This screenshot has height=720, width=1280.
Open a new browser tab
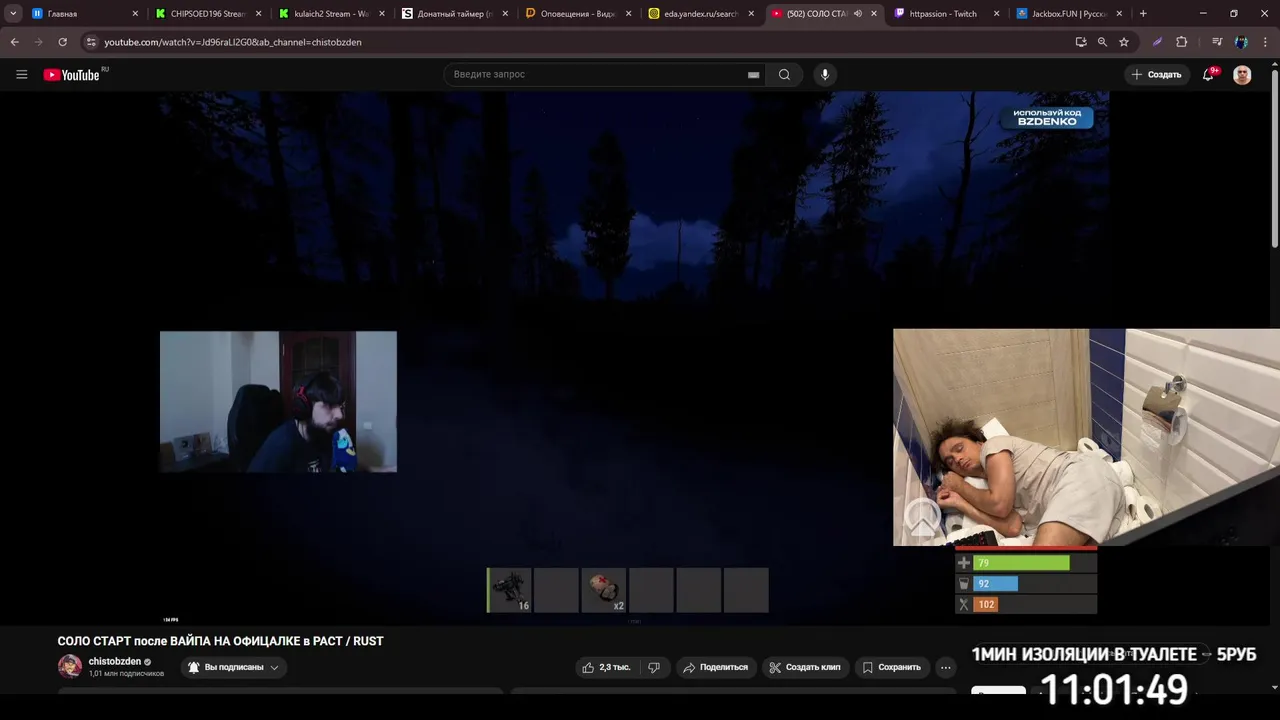(1143, 14)
